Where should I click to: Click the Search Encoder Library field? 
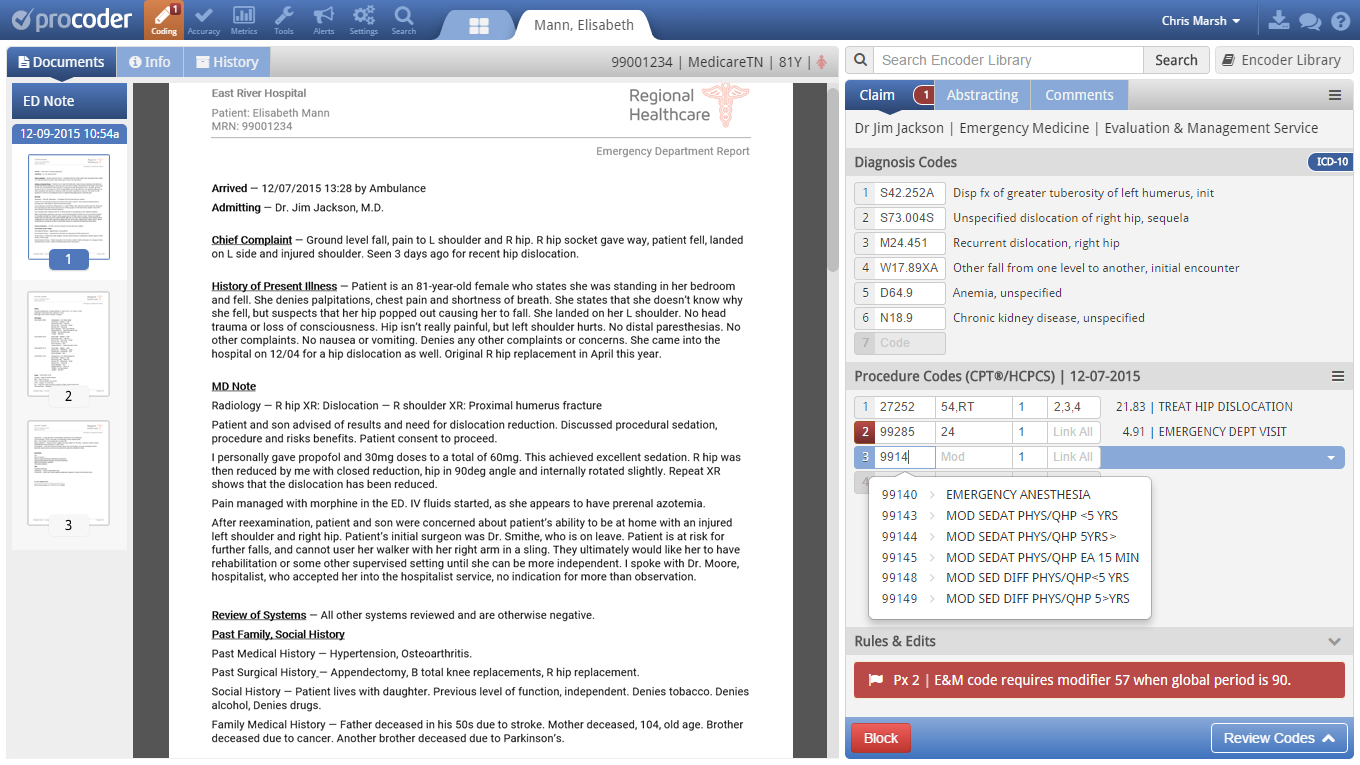[1008, 60]
